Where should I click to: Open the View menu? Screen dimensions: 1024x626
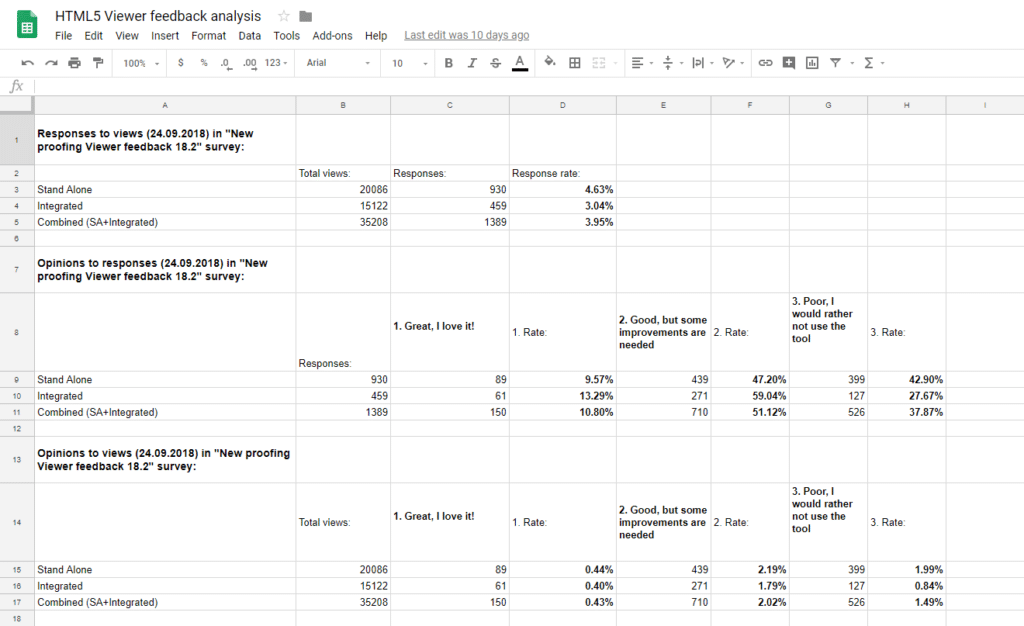coord(127,36)
